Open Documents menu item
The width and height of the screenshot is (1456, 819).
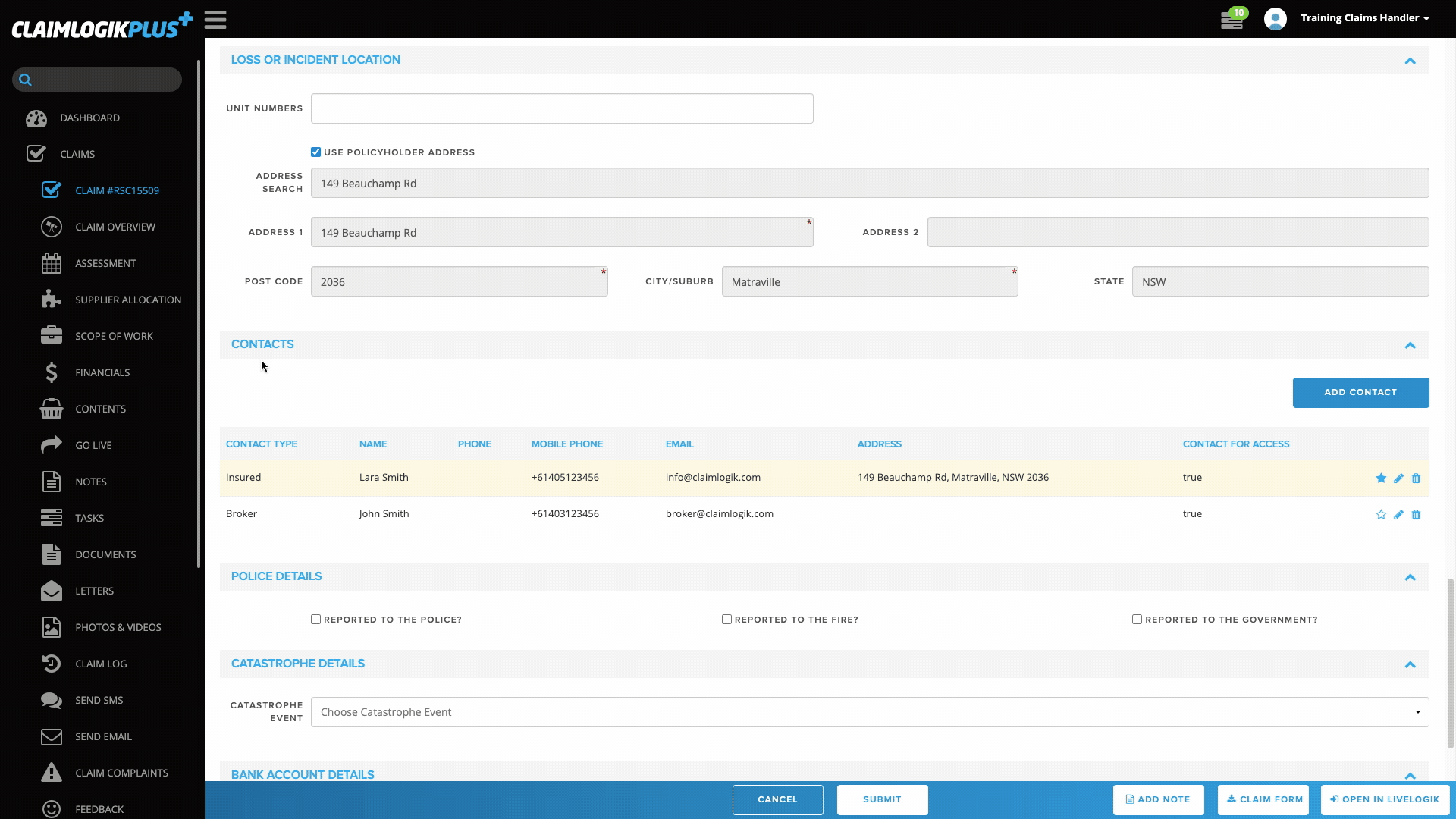point(105,554)
